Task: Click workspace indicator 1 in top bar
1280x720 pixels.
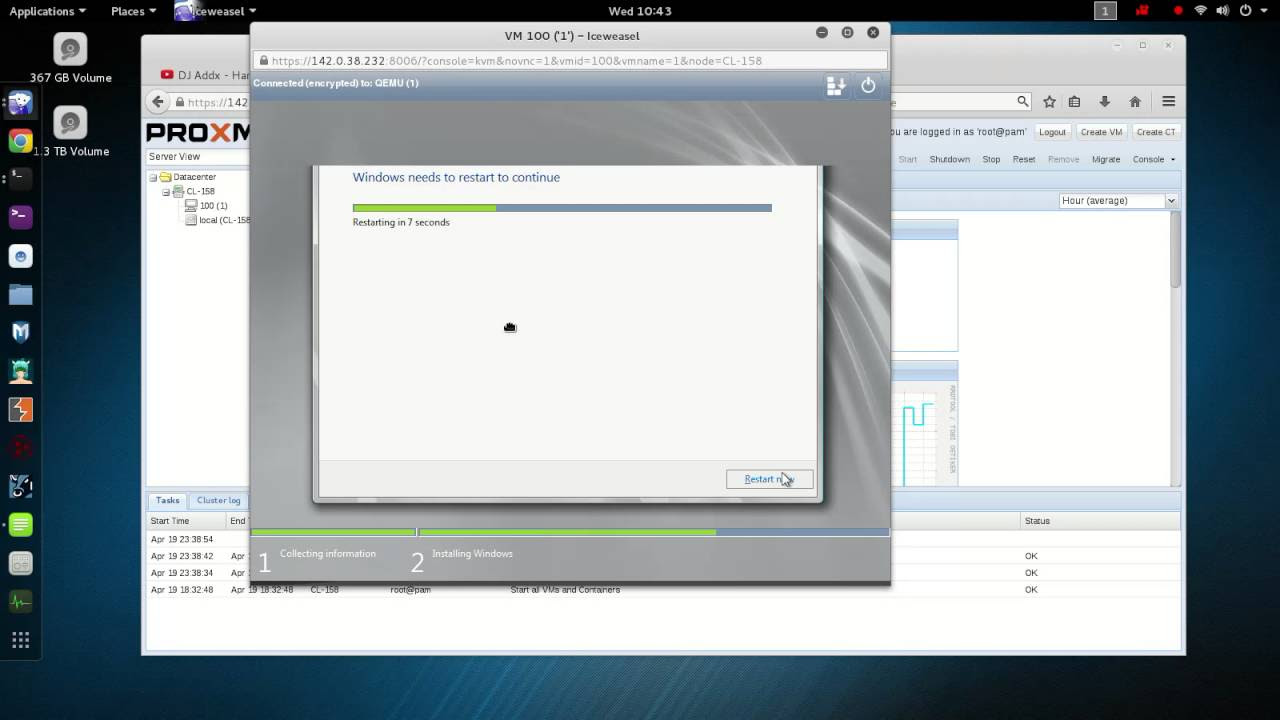Action: tap(1105, 11)
